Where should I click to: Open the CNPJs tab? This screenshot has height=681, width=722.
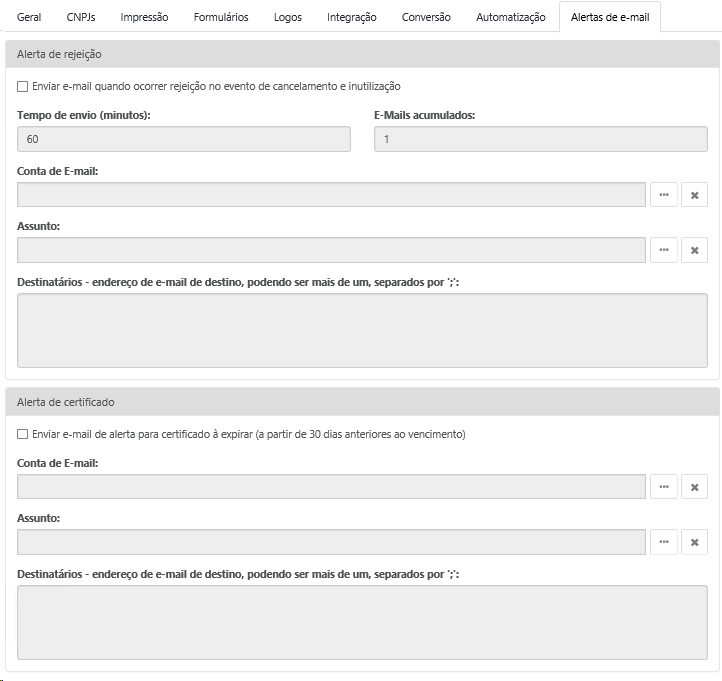pos(82,17)
